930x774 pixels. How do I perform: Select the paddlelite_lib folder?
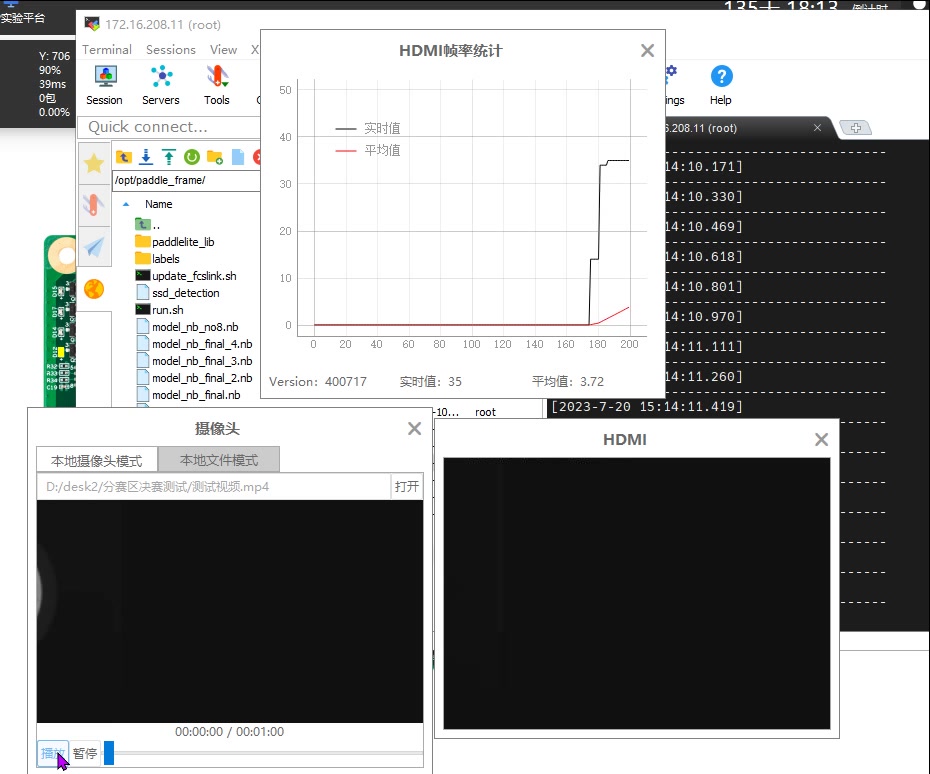click(x=182, y=242)
